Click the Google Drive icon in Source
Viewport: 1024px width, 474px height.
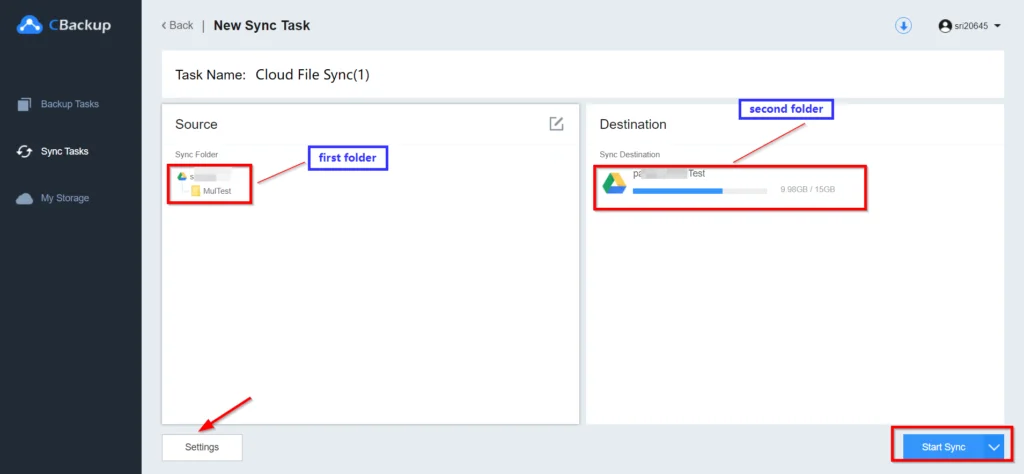[182, 176]
